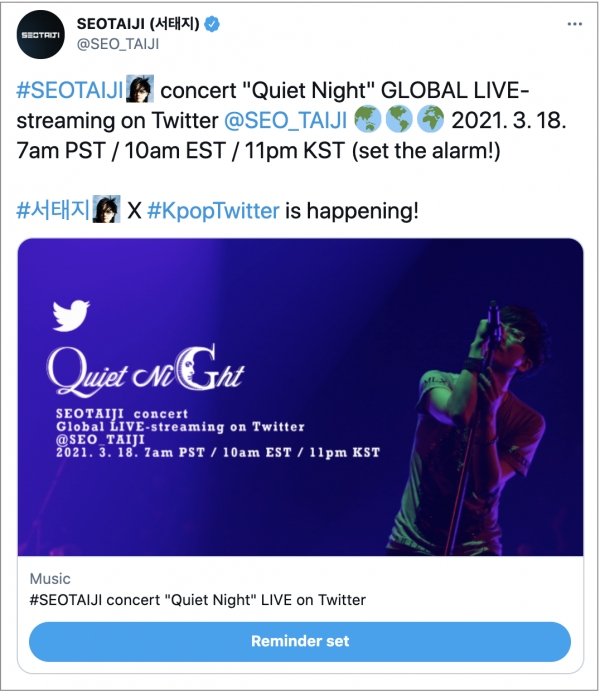
Task: Click the third globe emoji
Action: click(x=430, y=119)
